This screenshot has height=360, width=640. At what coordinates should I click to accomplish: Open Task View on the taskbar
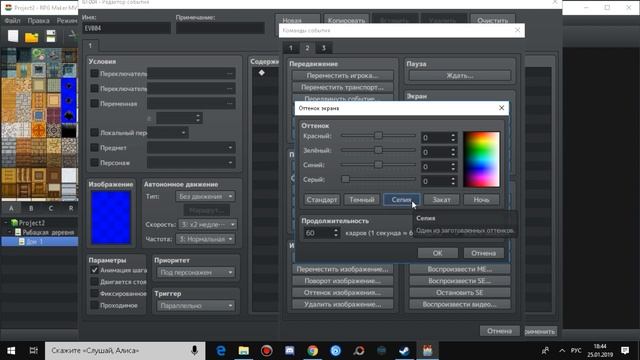click(x=33, y=351)
